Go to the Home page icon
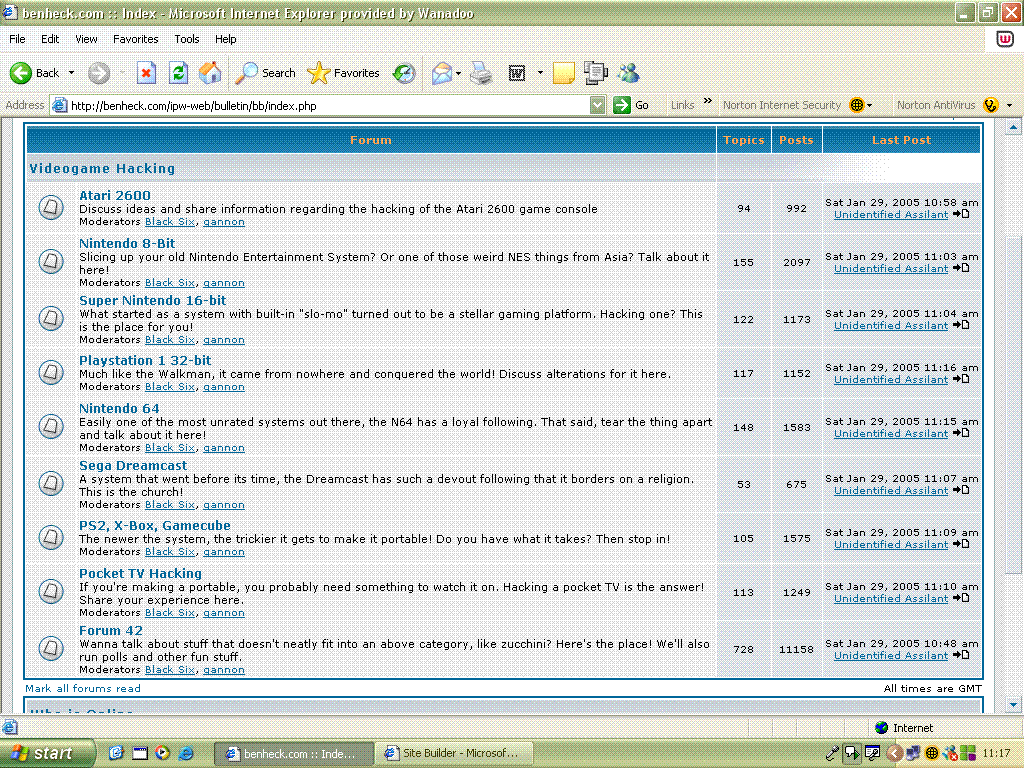 click(x=210, y=73)
